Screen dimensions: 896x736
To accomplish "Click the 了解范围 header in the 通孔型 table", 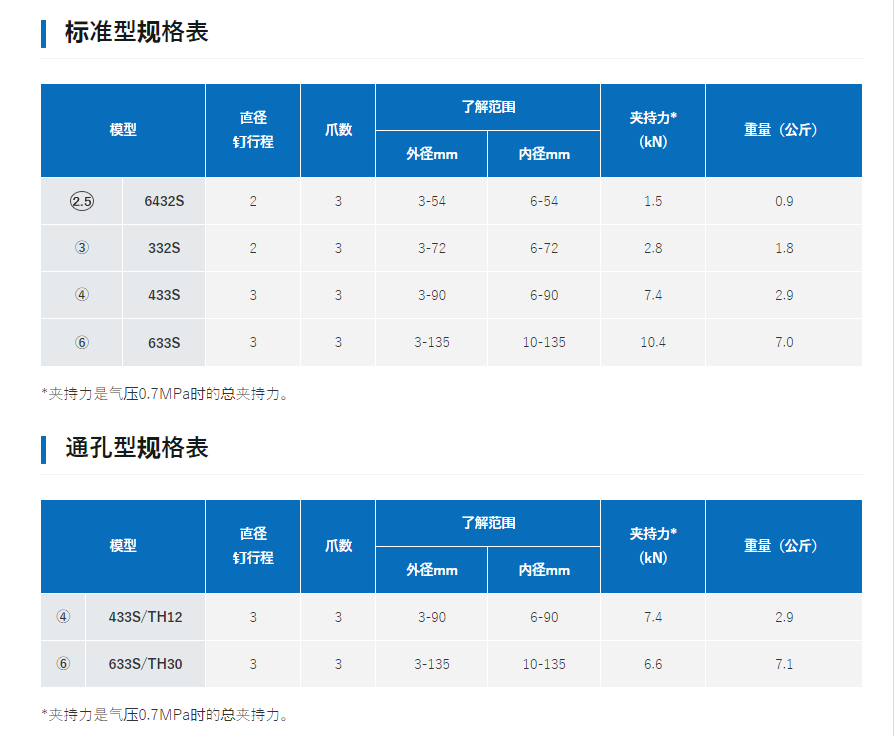I will click(488, 523).
